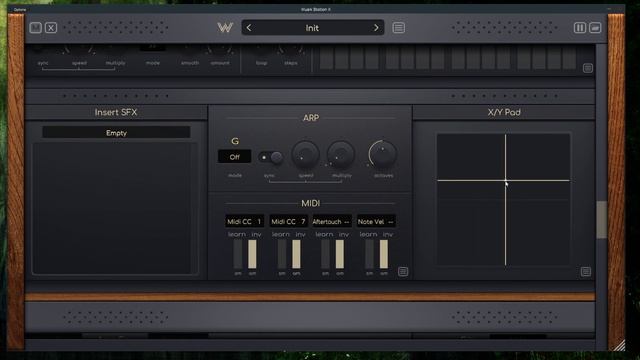The image size is (640, 360).
Task: Click the MIDI section title
Action: point(311,203)
